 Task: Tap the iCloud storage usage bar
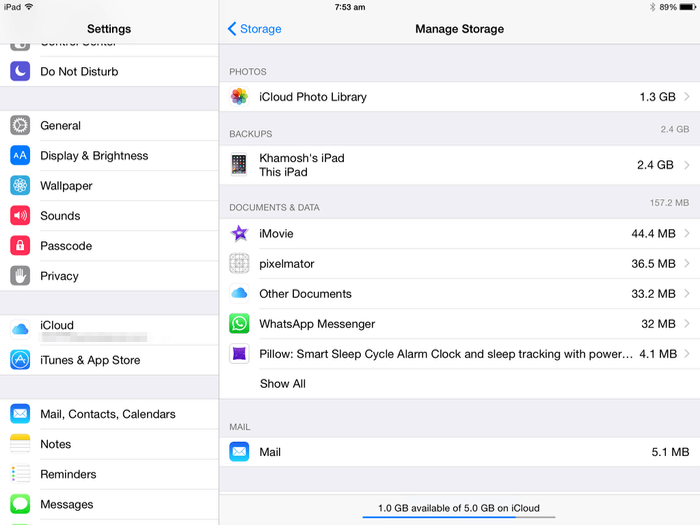(x=459, y=517)
